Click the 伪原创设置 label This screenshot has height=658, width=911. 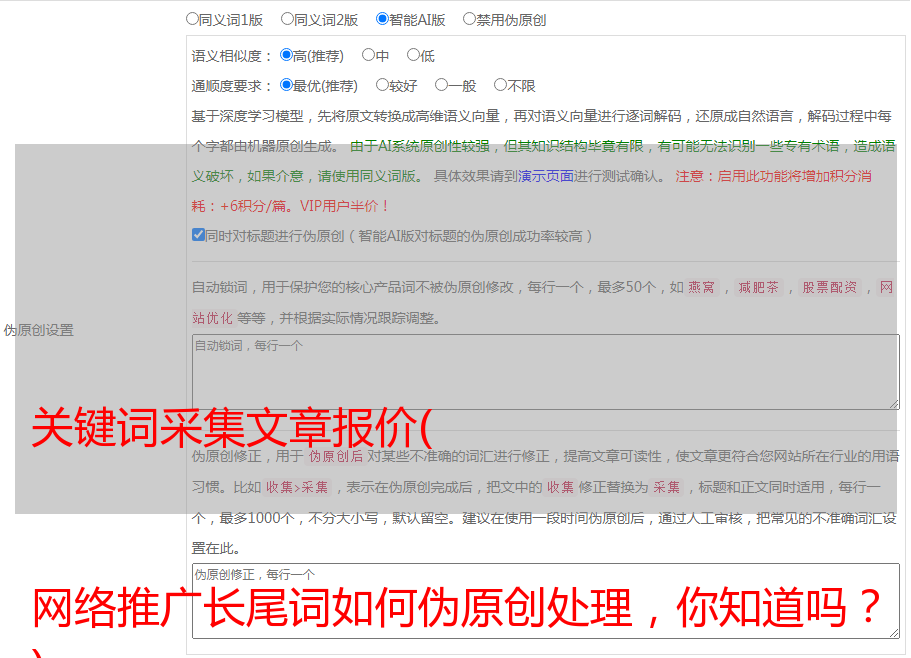(39, 330)
